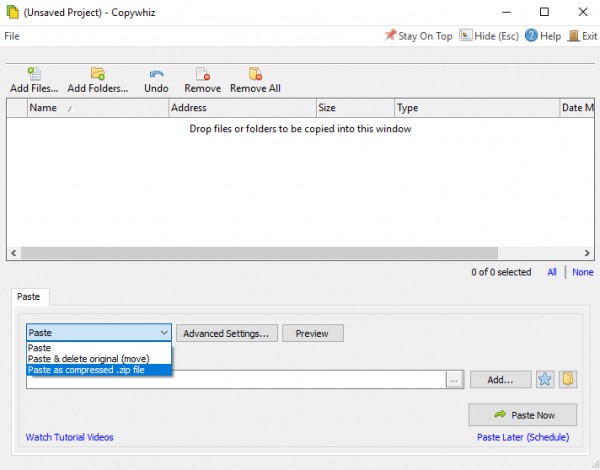Screen dimensions: 600x470
Task: Browse destination with the ... button
Action: (x=454, y=380)
